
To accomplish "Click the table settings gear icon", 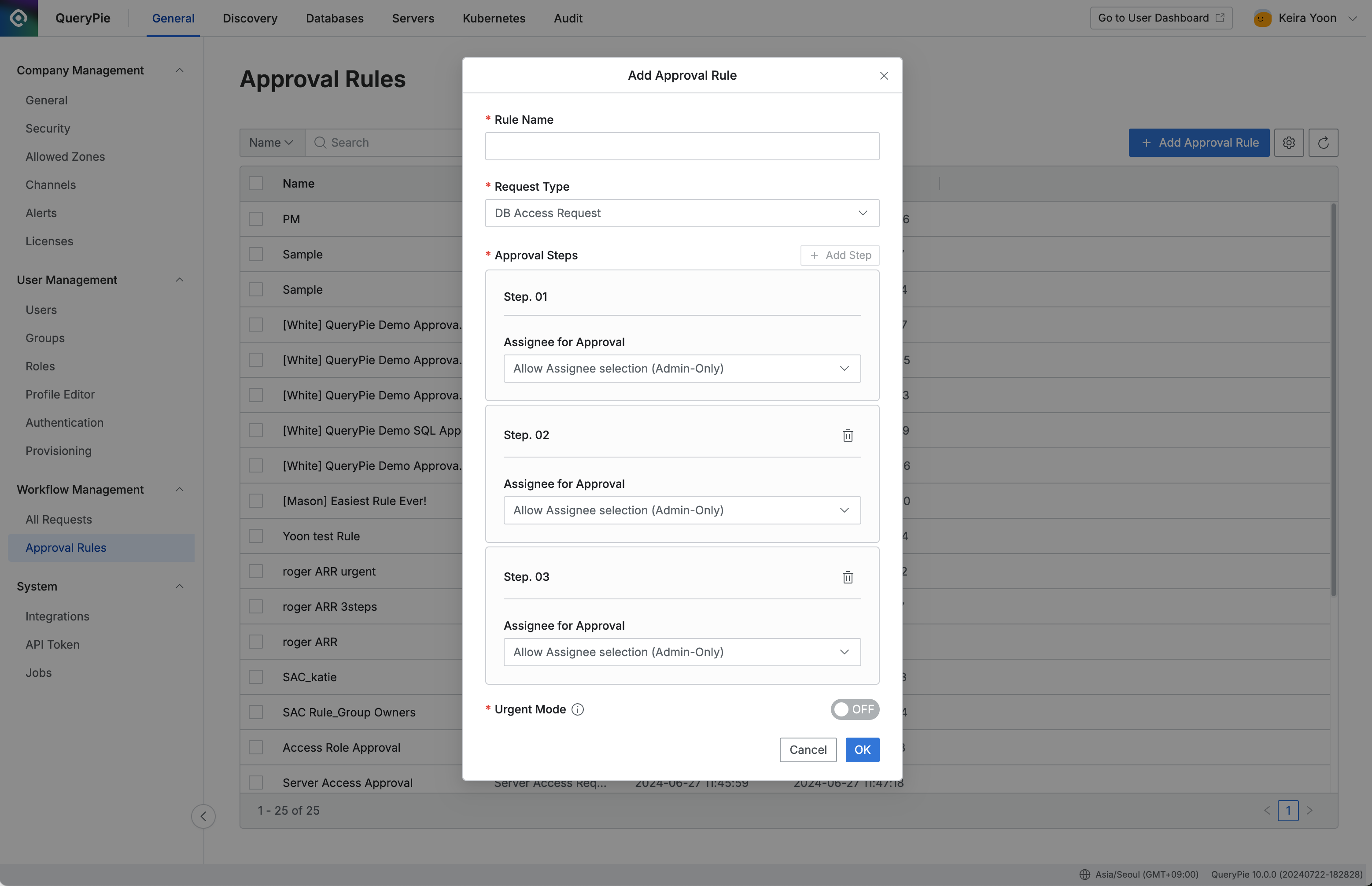I will tap(1289, 143).
